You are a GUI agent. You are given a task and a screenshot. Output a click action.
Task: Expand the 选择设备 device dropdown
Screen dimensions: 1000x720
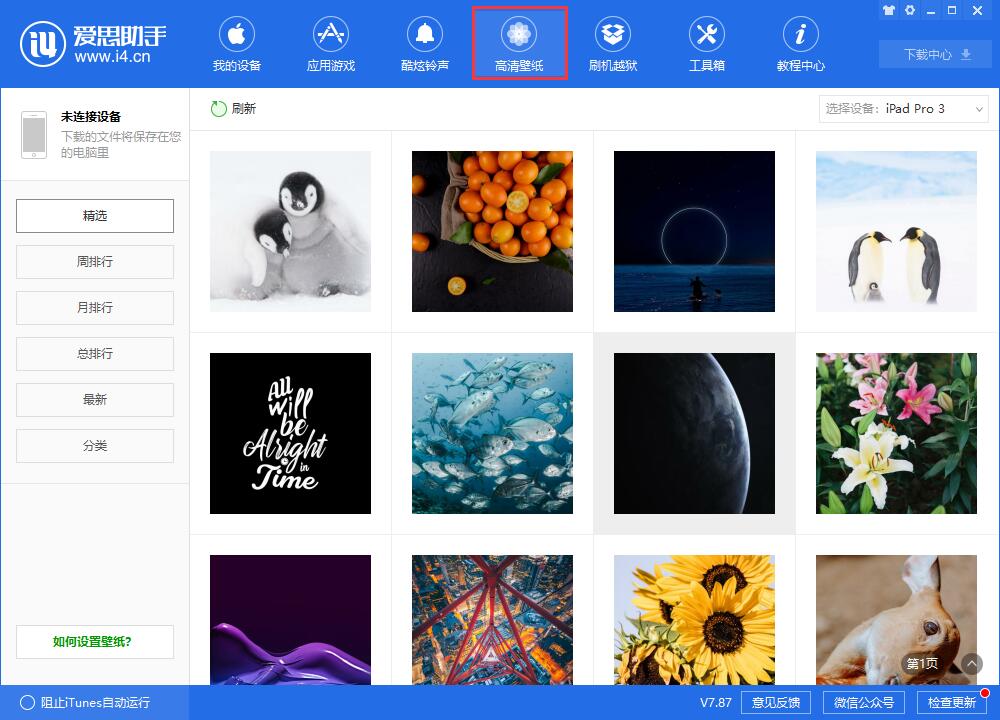904,109
